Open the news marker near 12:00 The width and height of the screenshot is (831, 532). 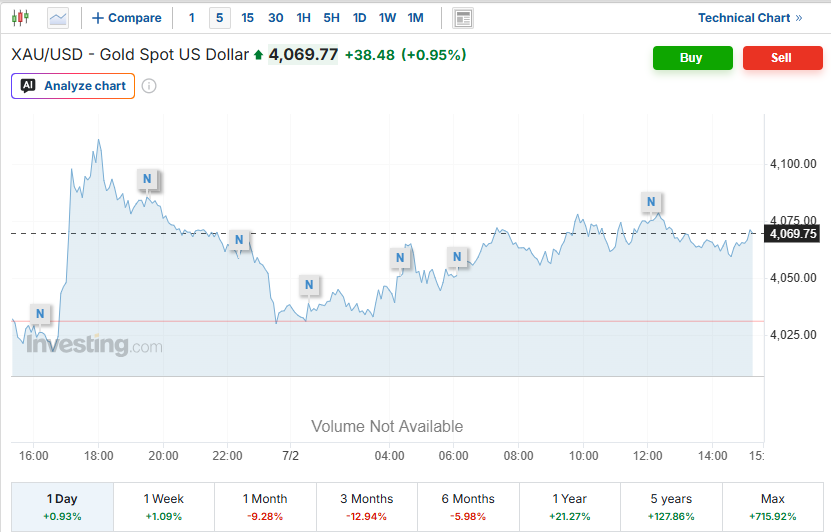(x=651, y=202)
